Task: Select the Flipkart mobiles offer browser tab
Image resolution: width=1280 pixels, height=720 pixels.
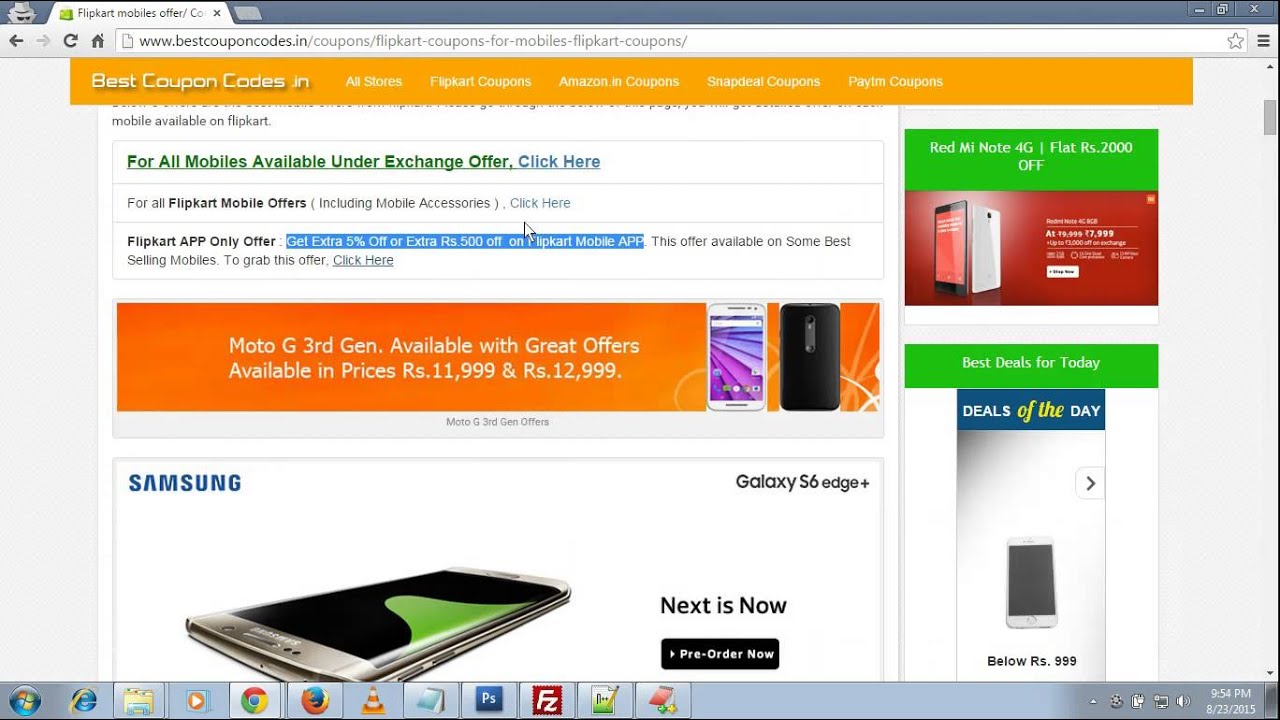Action: [x=138, y=13]
